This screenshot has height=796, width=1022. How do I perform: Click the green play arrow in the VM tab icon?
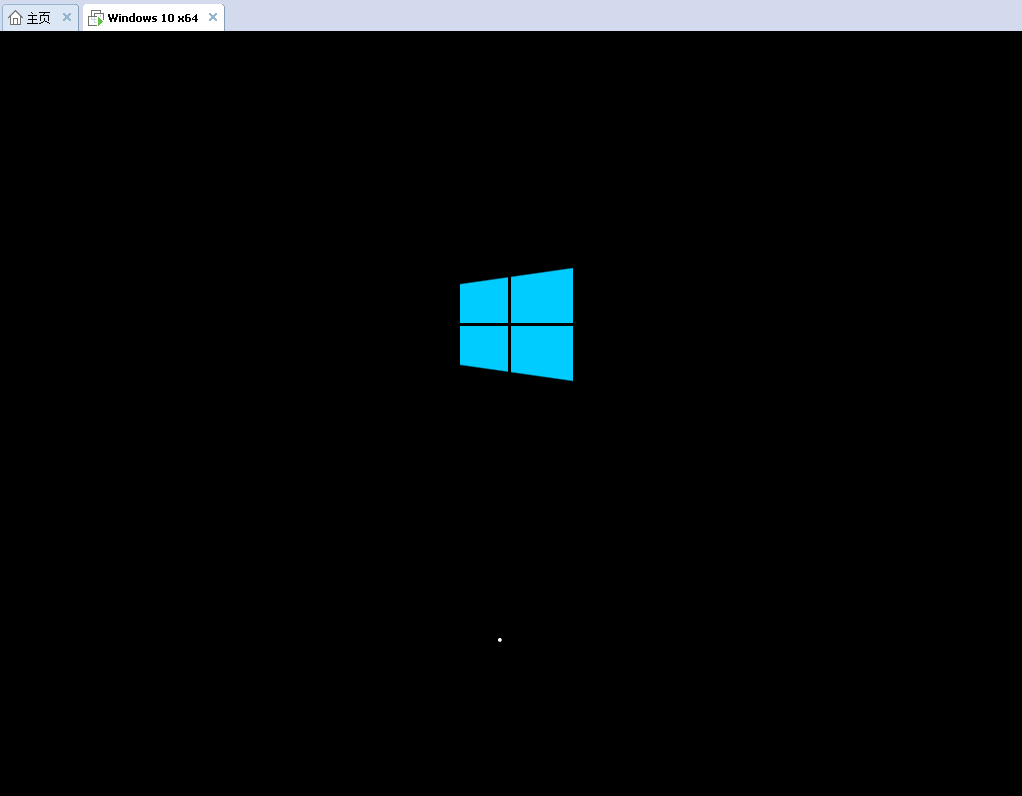click(99, 20)
